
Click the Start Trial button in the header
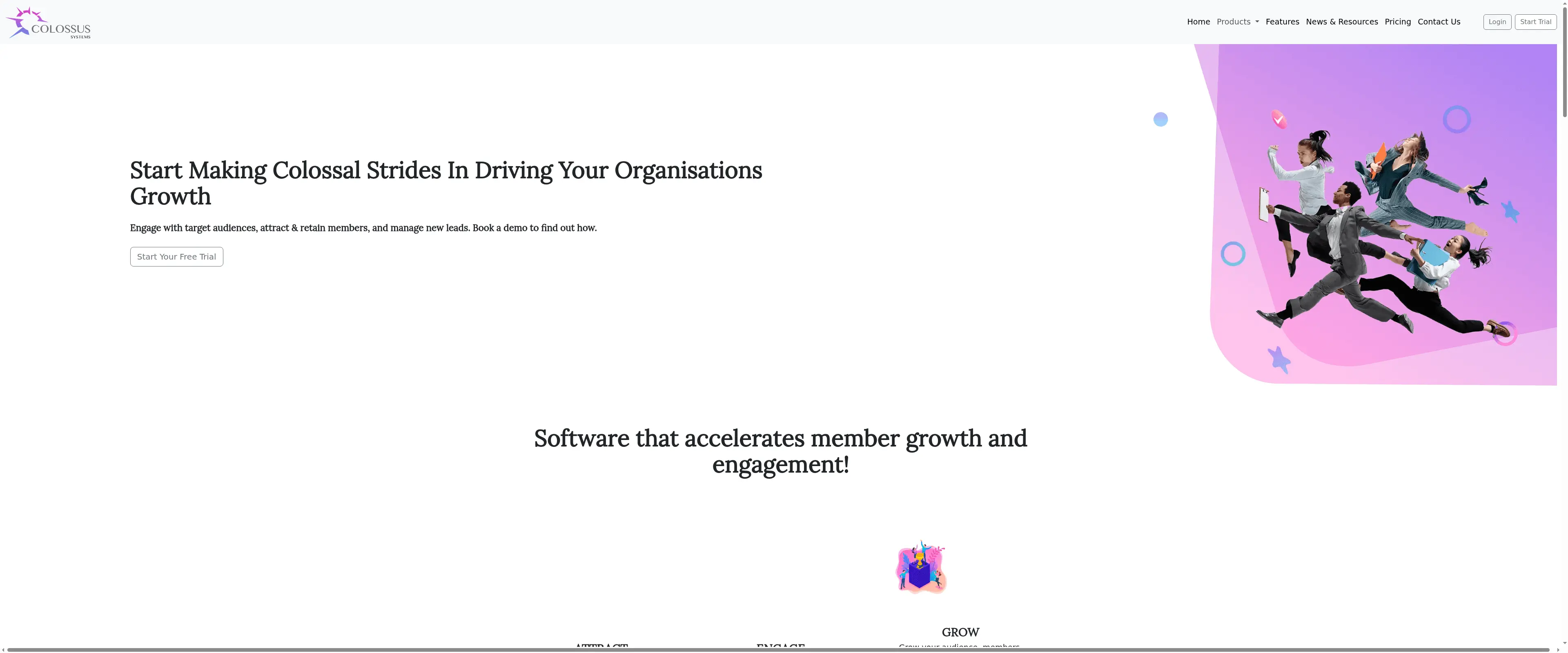point(1535,21)
